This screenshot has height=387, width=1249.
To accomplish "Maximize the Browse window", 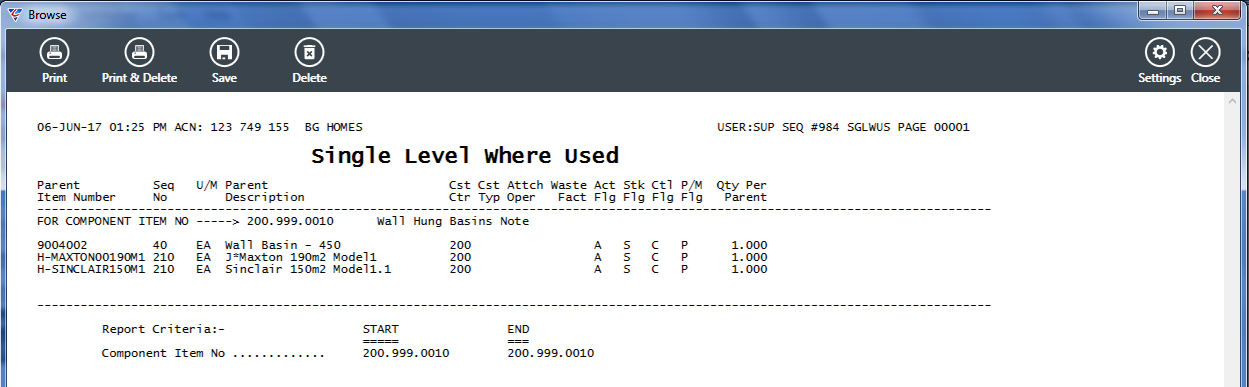I will 1180,12.
